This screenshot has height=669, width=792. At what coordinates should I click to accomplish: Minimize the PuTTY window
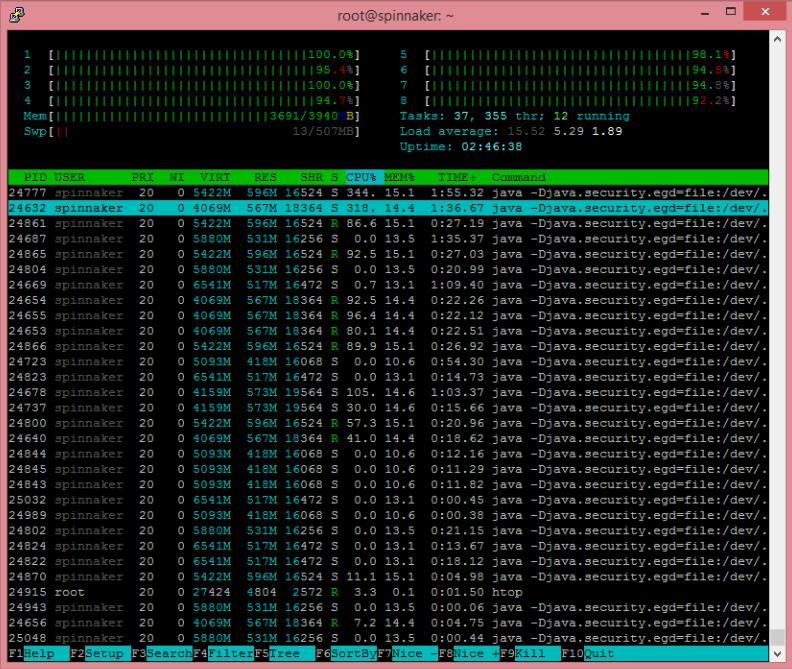[x=705, y=12]
